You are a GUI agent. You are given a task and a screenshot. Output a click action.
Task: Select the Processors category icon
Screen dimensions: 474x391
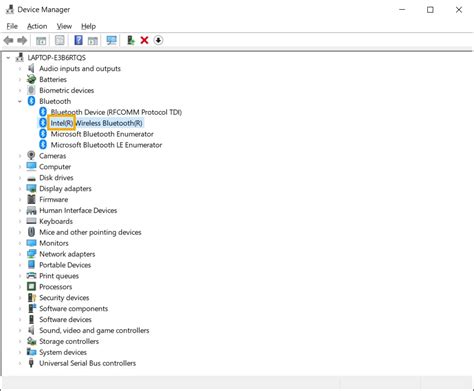pyautogui.click(x=31, y=287)
